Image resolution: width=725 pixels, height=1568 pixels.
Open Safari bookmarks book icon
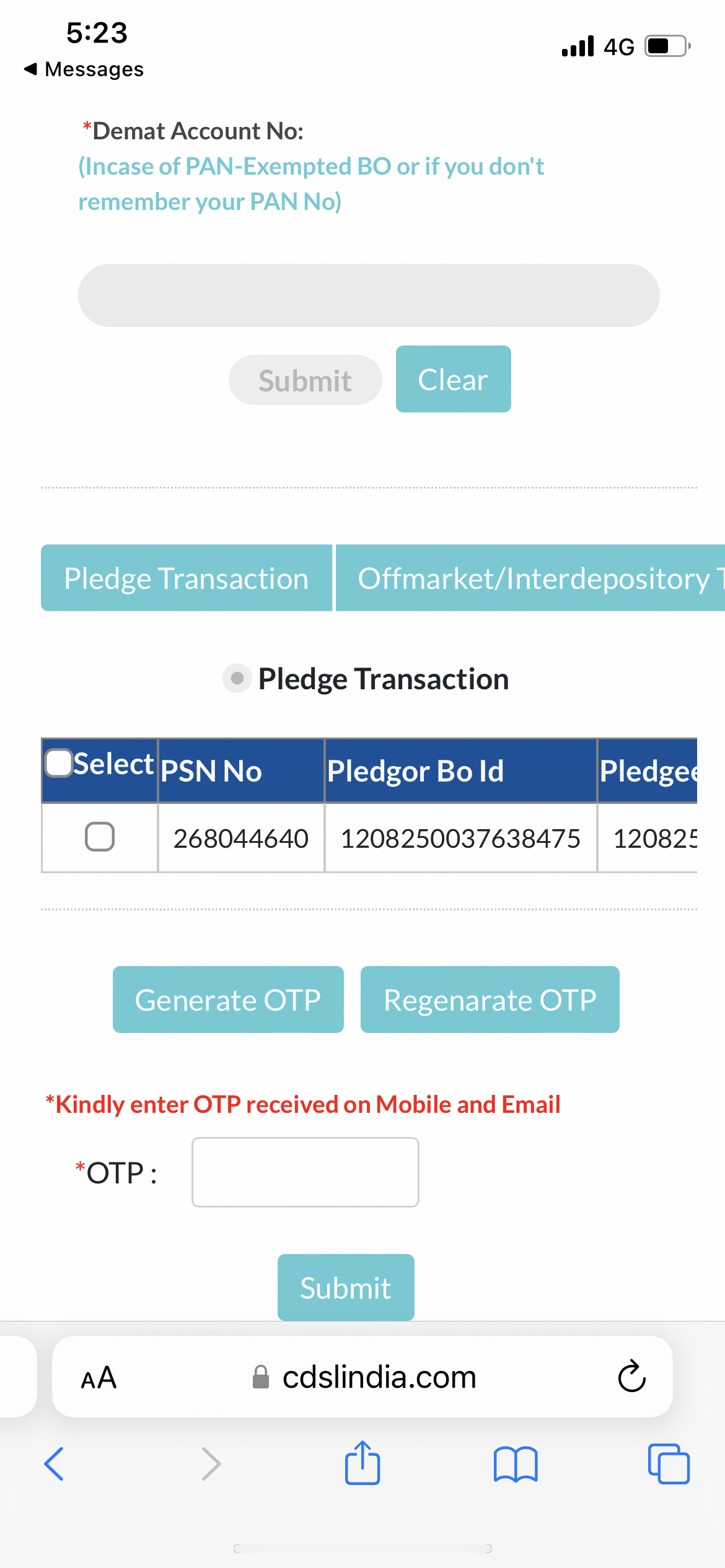516,1464
